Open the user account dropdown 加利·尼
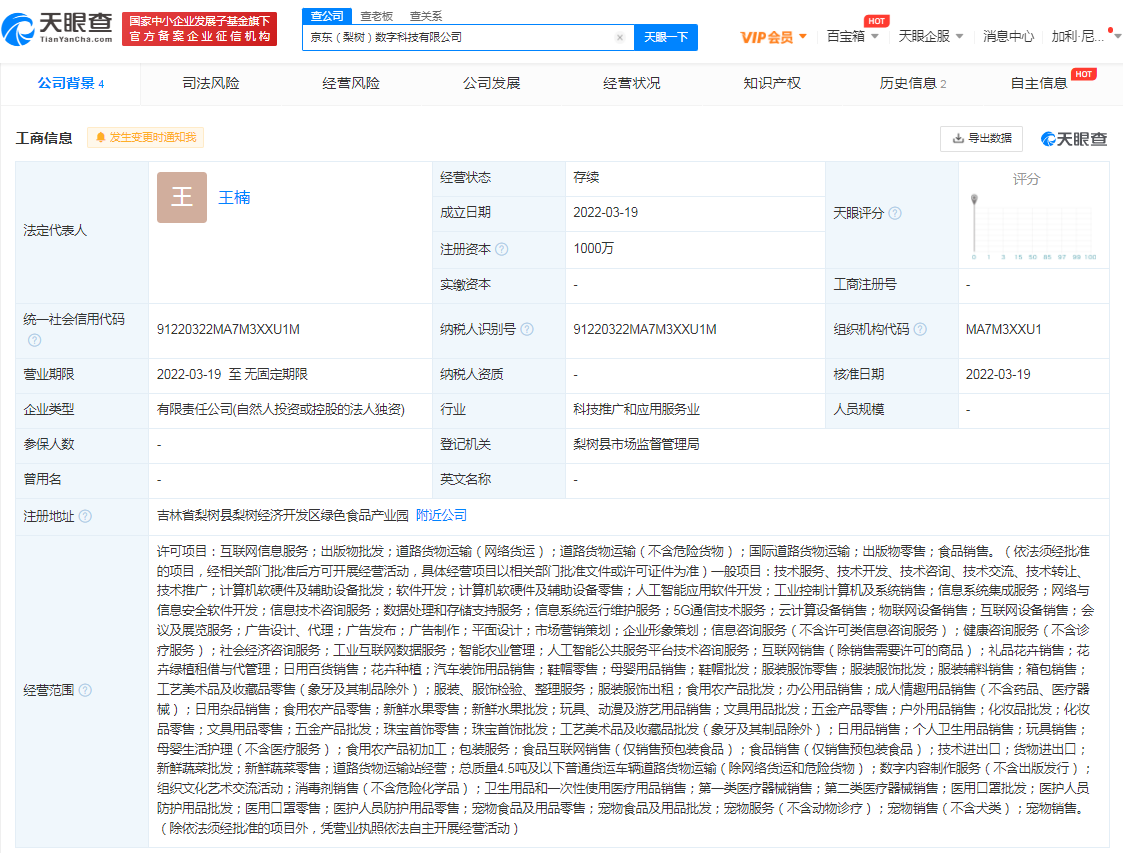The width and height of the screenshot is (1123, 853). point(1084,37)
